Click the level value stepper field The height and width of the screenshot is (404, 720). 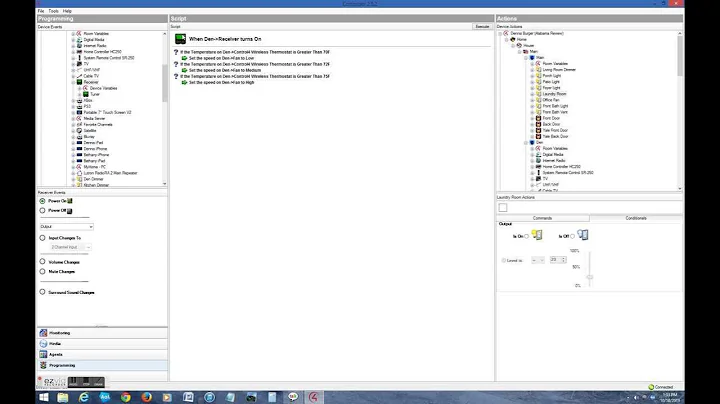coord(558,260)
